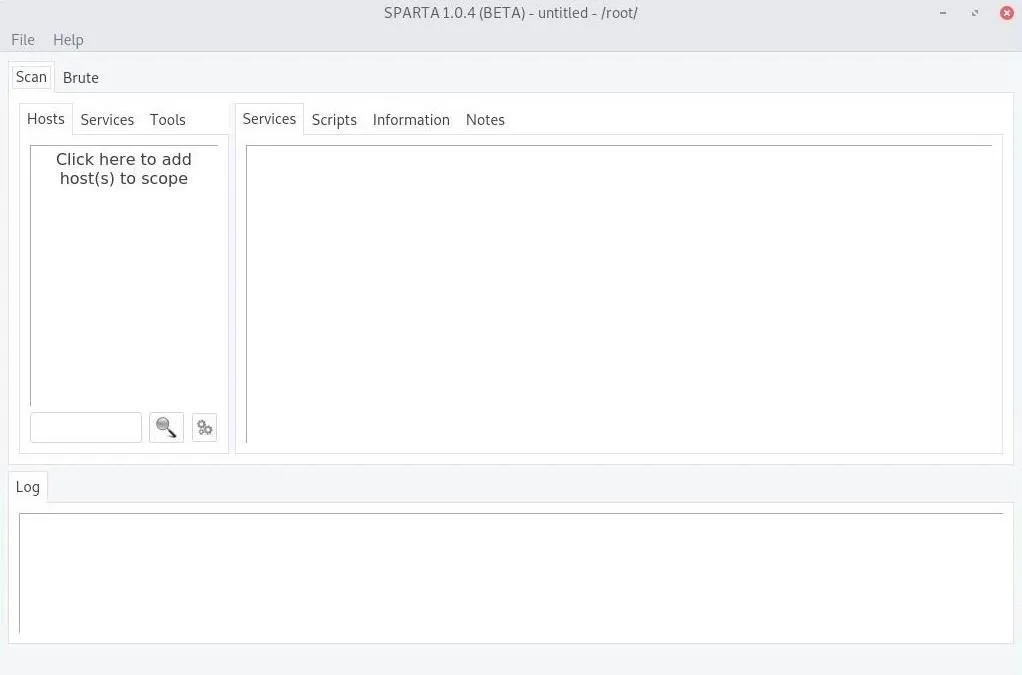This screenshot has width=1022, height=675.
Task: Open the Information tab
Action: (411, 120)
